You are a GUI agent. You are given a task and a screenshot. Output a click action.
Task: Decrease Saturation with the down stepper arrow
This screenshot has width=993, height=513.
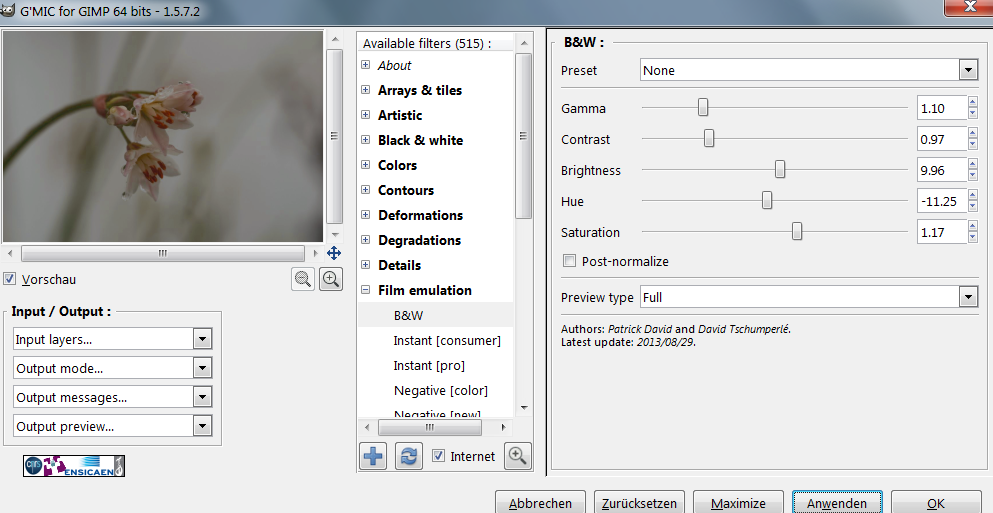(x=973, y=238)
